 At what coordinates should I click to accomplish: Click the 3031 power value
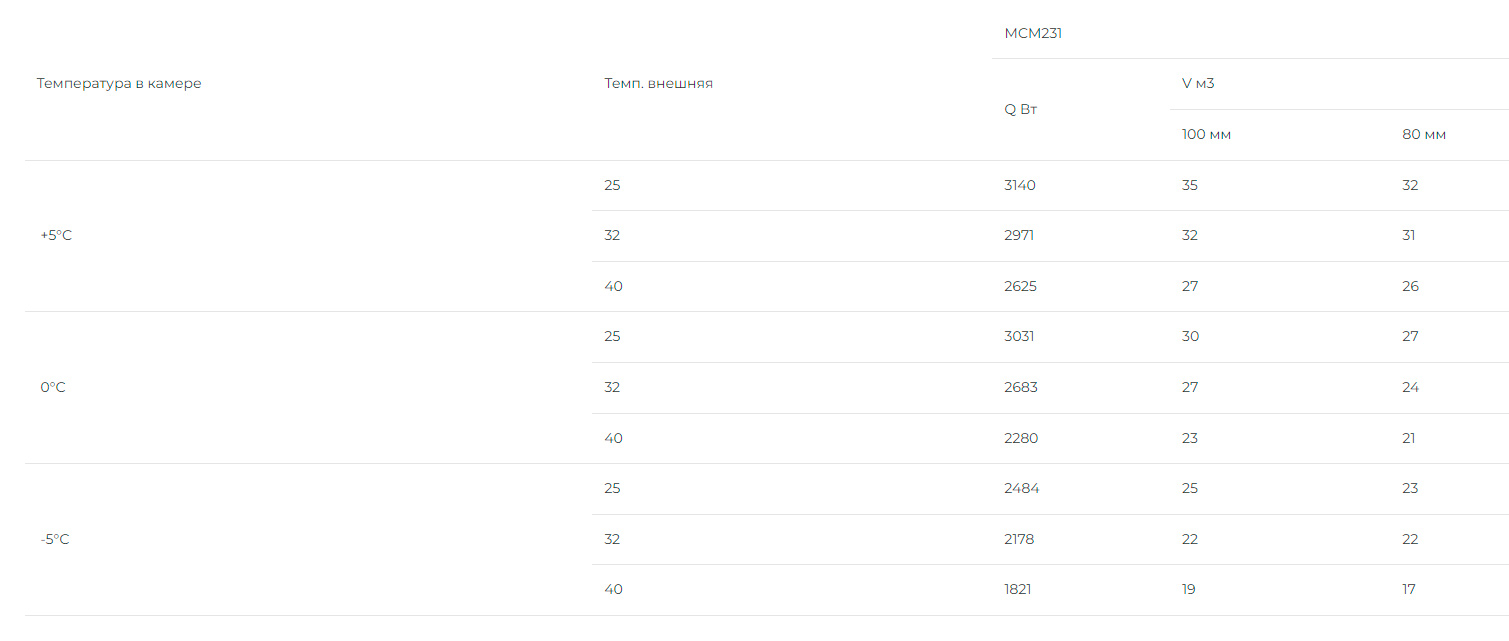point(1019,336)
